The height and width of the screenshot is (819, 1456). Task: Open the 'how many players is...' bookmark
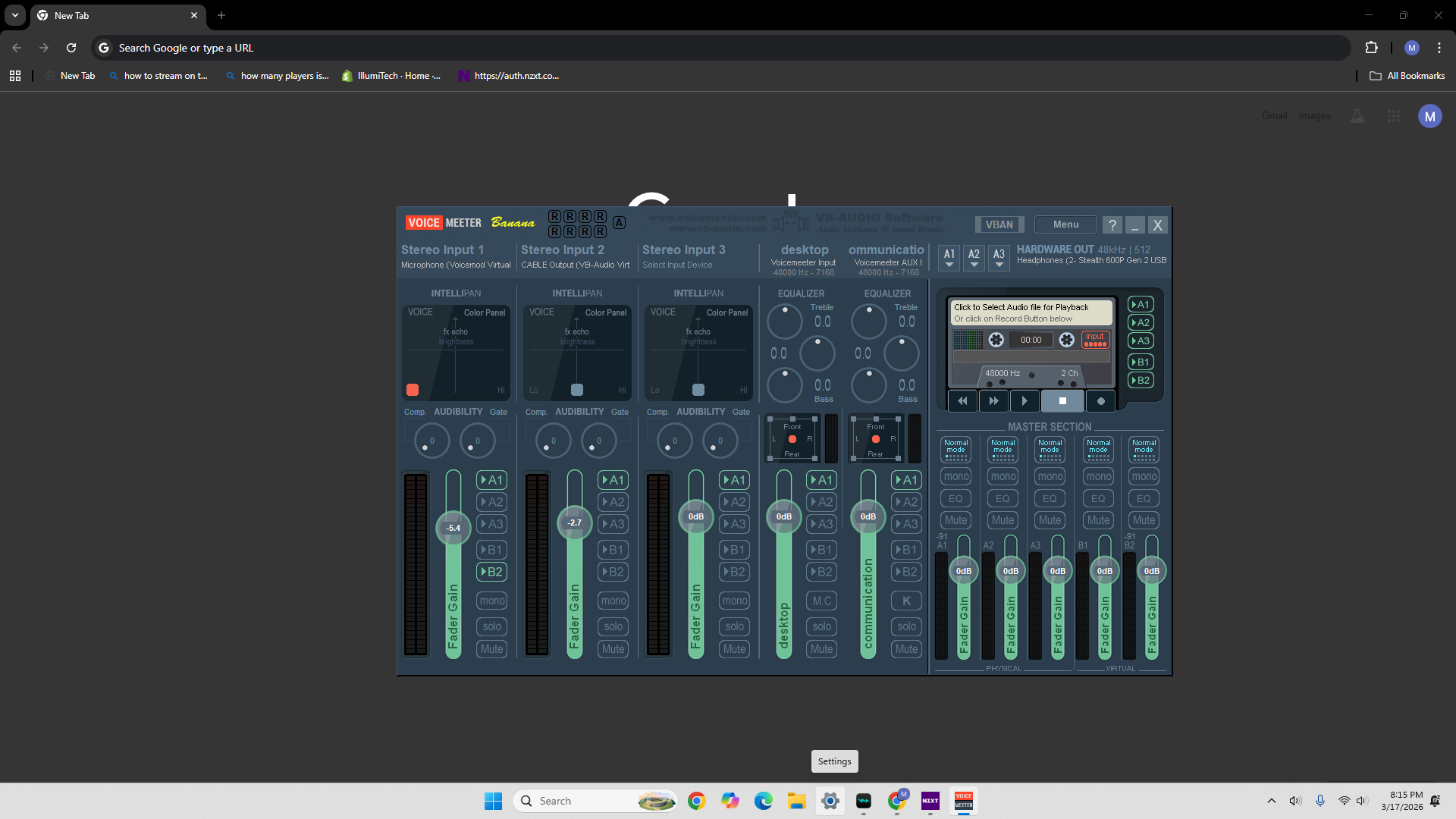(277, 76)
